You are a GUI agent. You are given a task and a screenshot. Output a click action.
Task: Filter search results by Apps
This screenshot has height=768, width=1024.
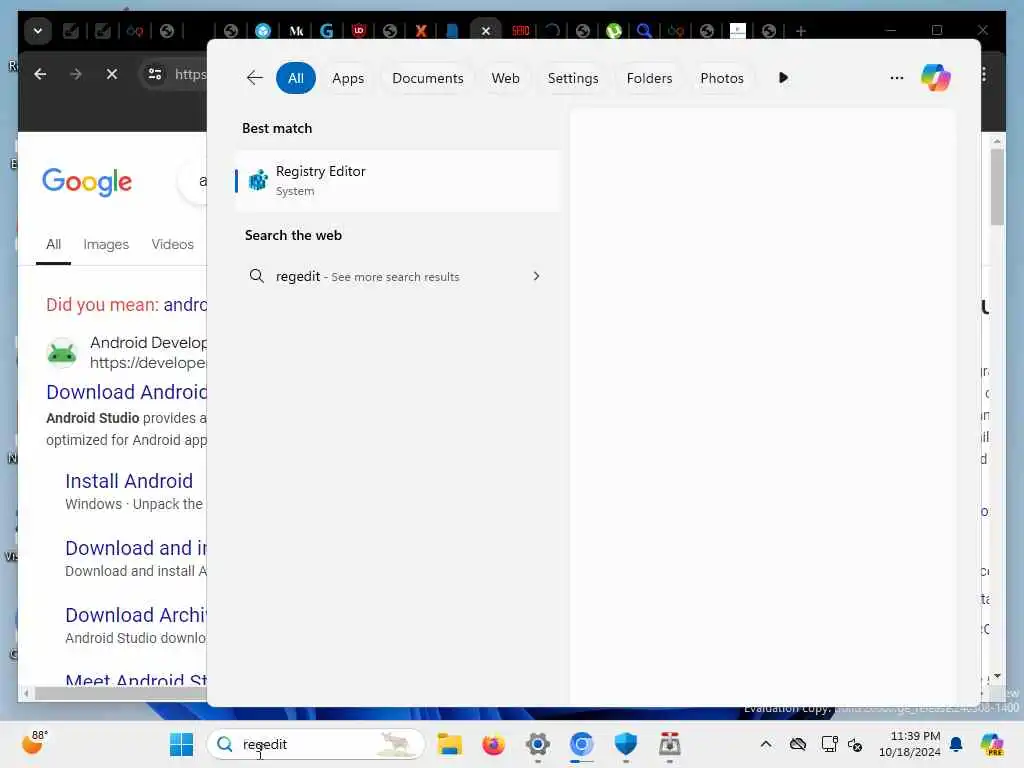coord(348,78)
